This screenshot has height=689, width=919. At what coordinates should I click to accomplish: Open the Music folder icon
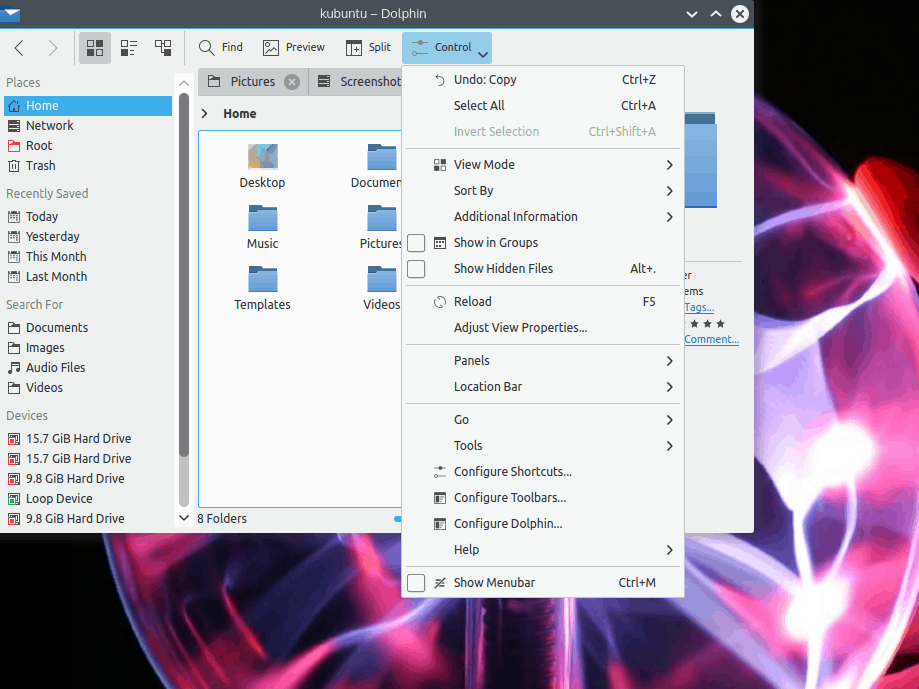coord(263,218)
